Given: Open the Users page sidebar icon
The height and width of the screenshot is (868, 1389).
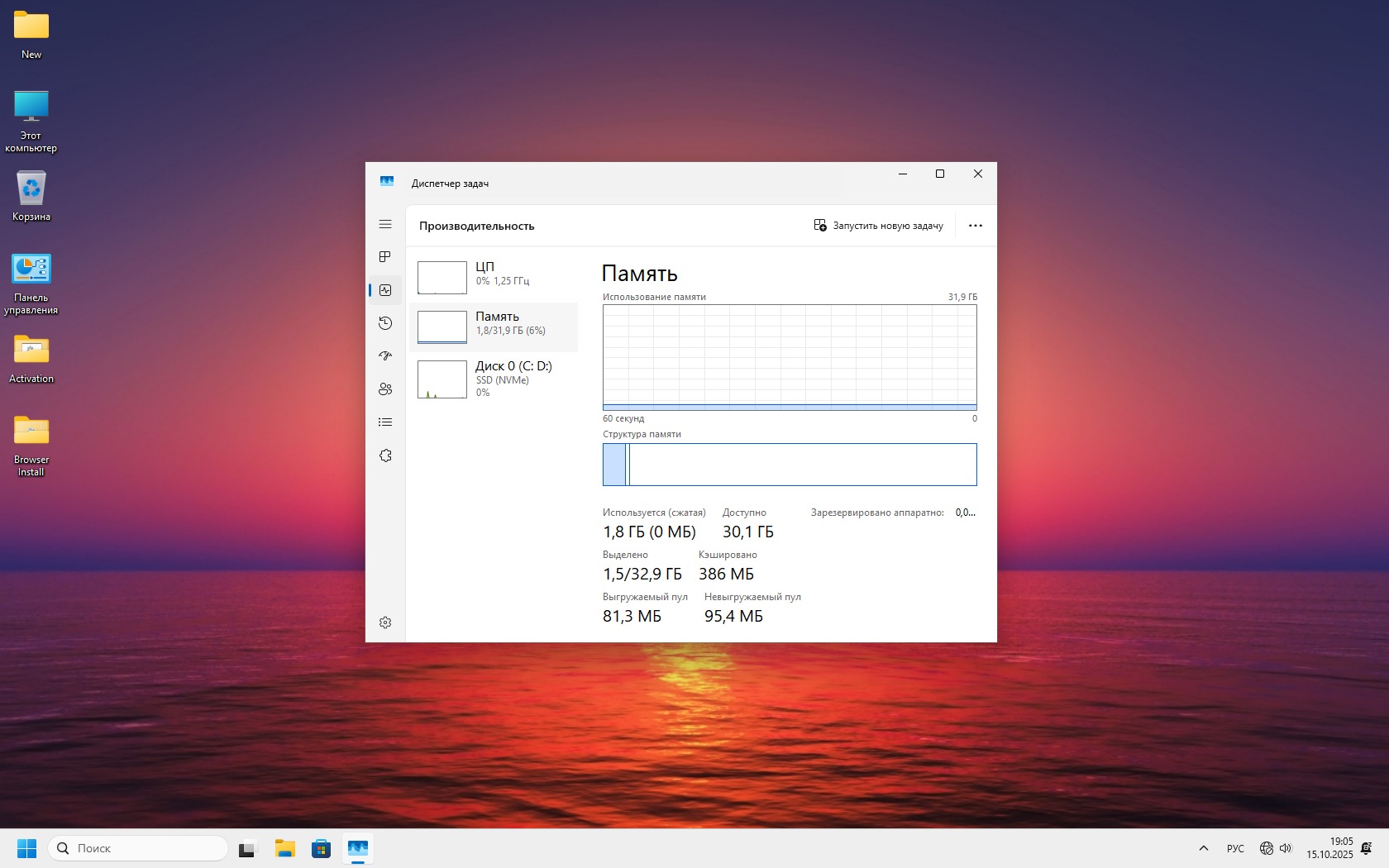Looking at the screenshot, I should coord(385,389).
